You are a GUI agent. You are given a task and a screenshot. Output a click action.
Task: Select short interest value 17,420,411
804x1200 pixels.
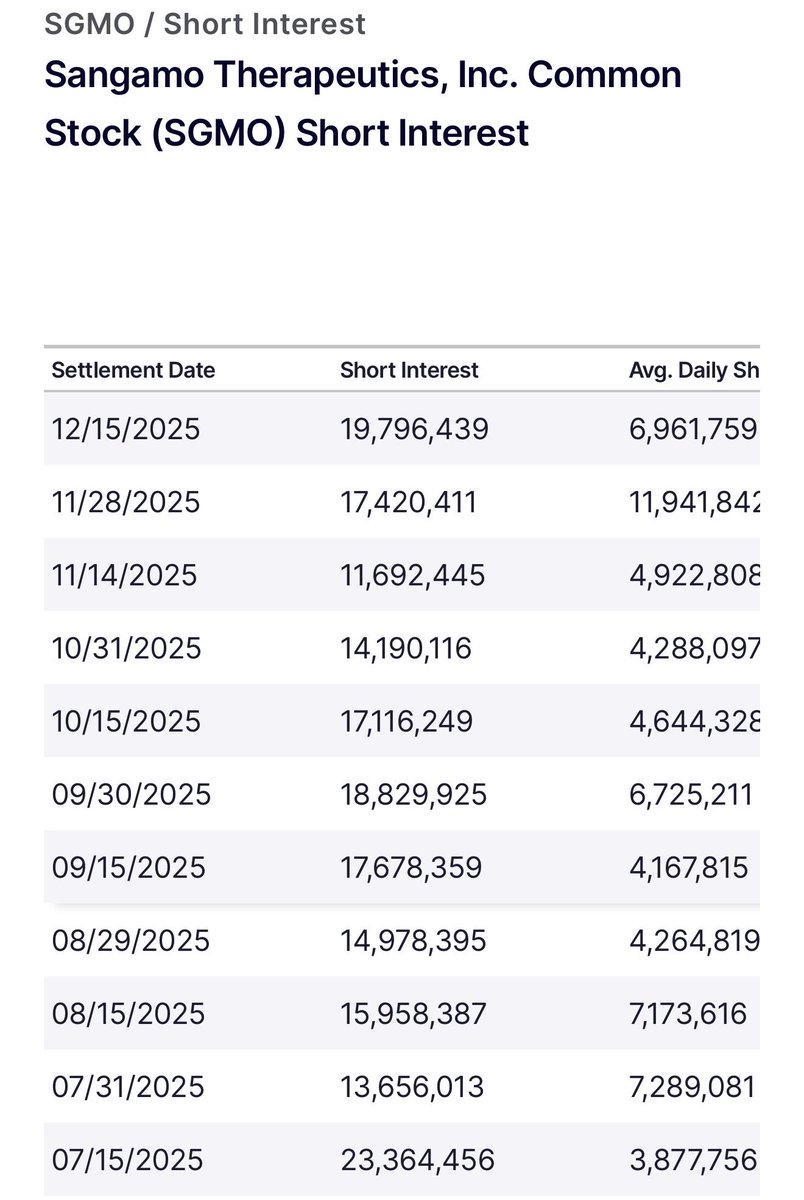[x=408, y=502]
